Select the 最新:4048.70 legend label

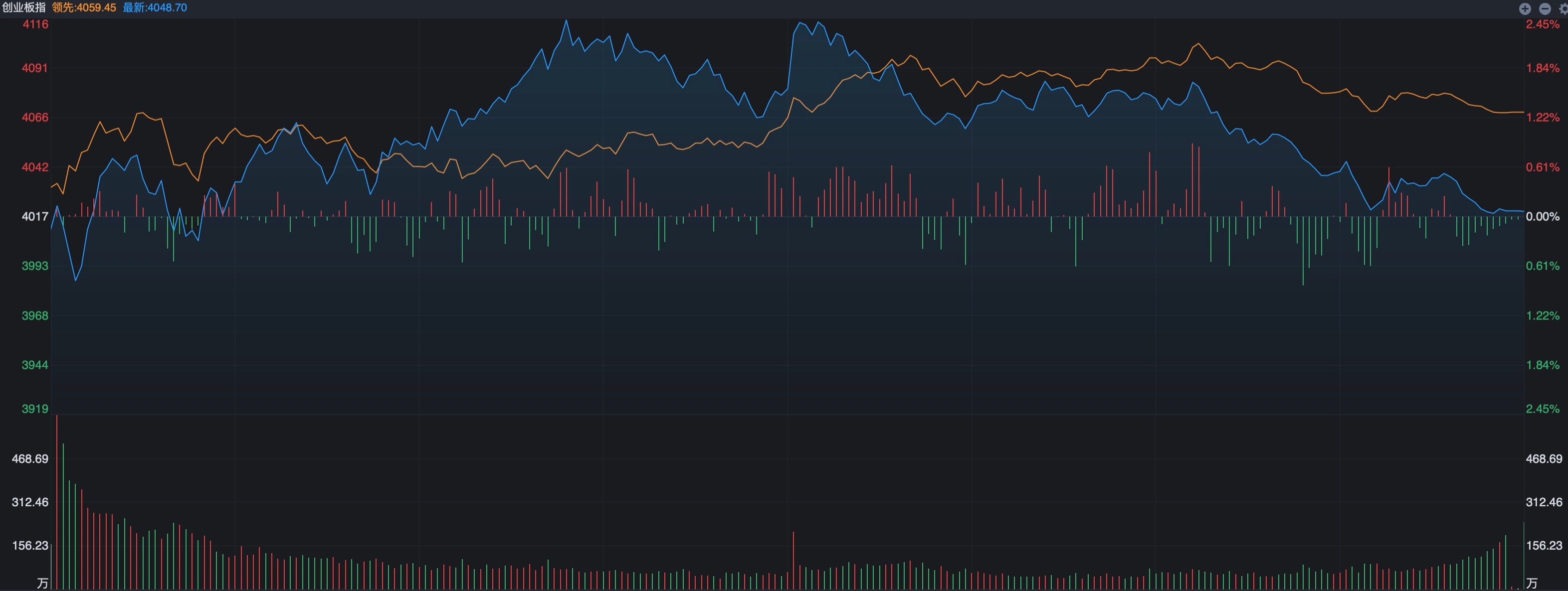tap(155, 7)
